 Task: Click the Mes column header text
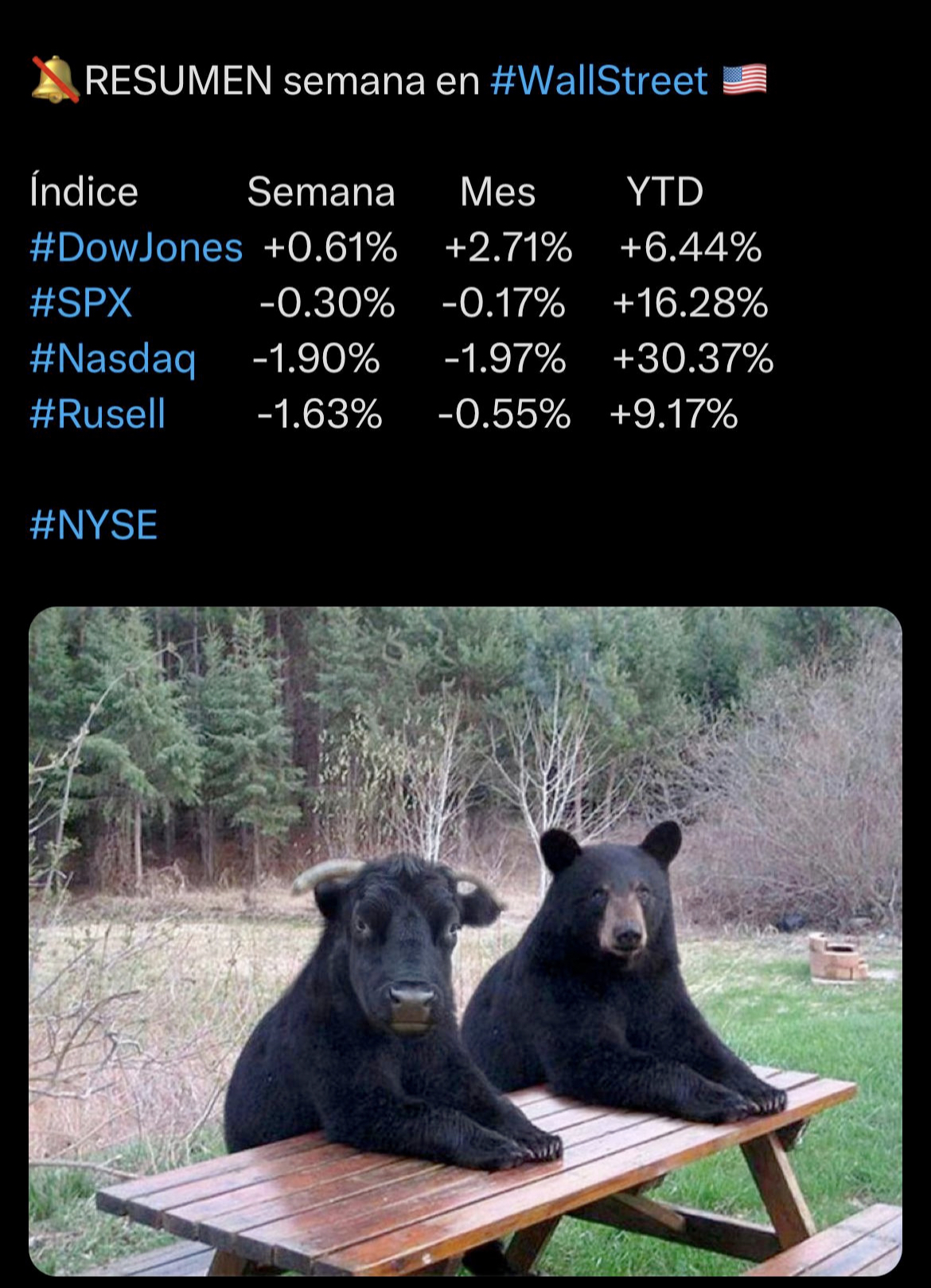[498, 192]
